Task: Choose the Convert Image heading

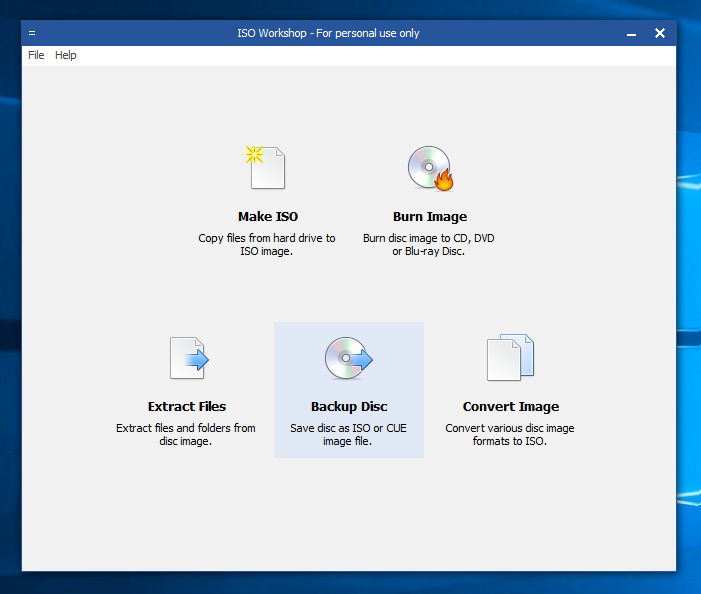Action: pyautogui.click(x=511, y=407)
